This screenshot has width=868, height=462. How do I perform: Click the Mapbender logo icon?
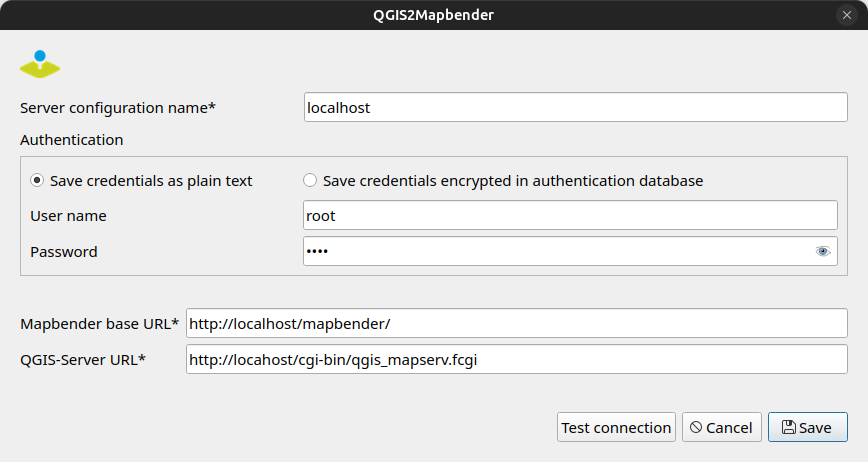pos(40,64)
